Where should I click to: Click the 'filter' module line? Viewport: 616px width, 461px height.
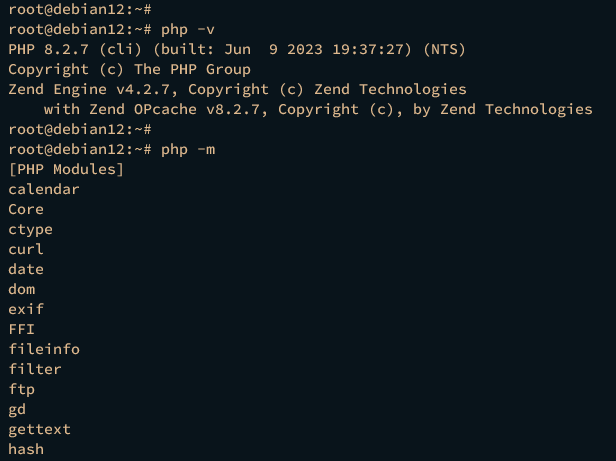point(35,369)
